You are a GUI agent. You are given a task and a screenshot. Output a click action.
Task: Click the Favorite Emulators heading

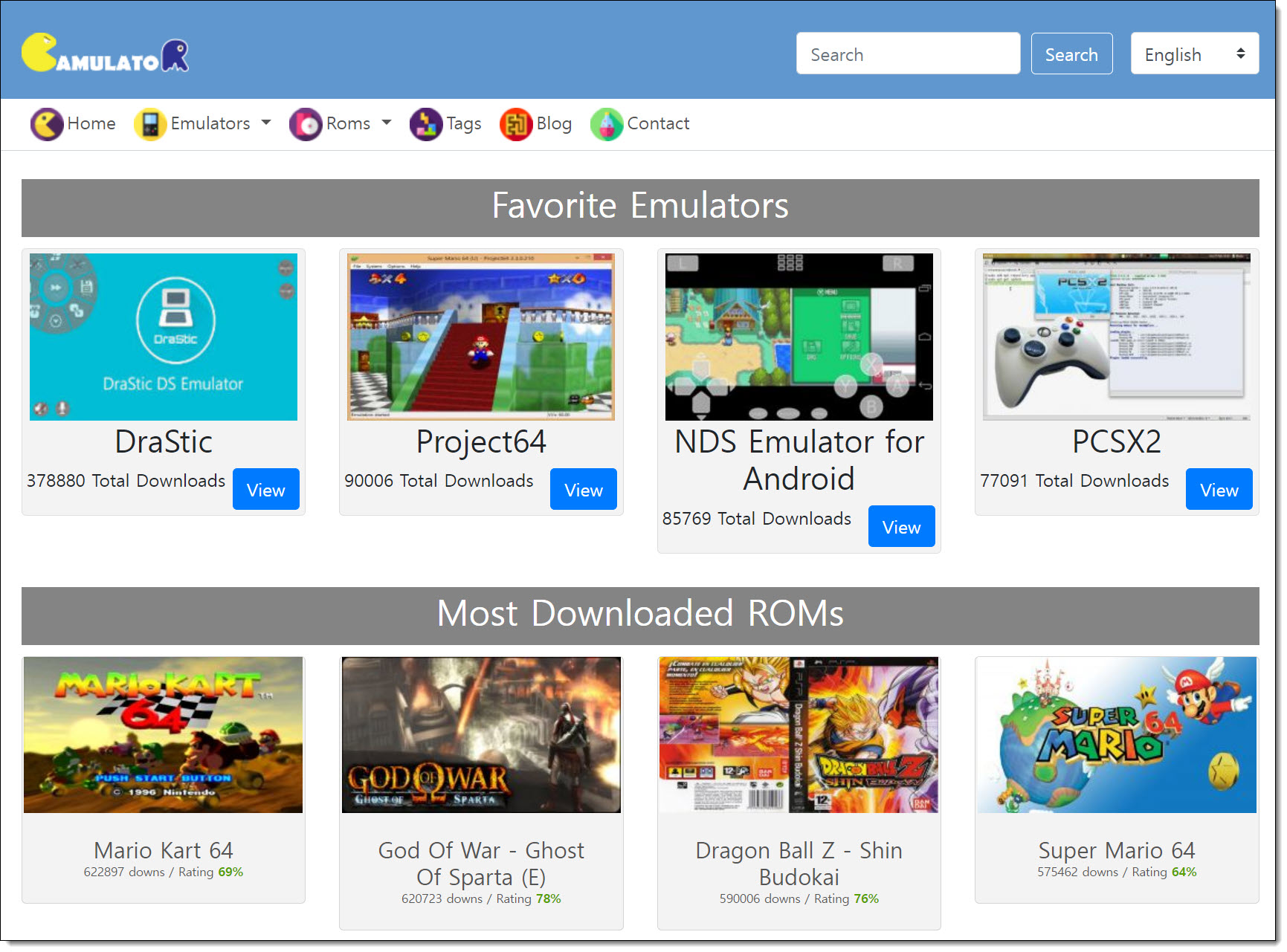pyautogui.click(x=640, y=206)
